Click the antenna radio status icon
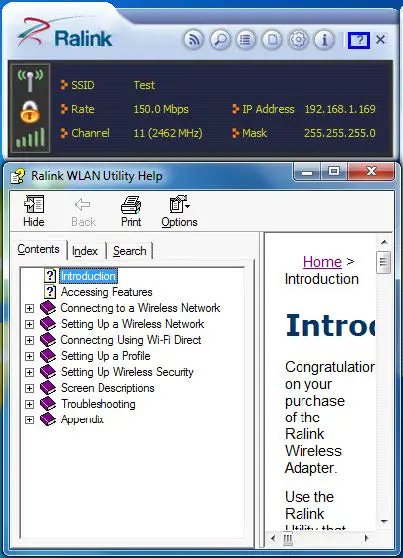This screenshot has width=403, height=558. (x=30, y=80)
